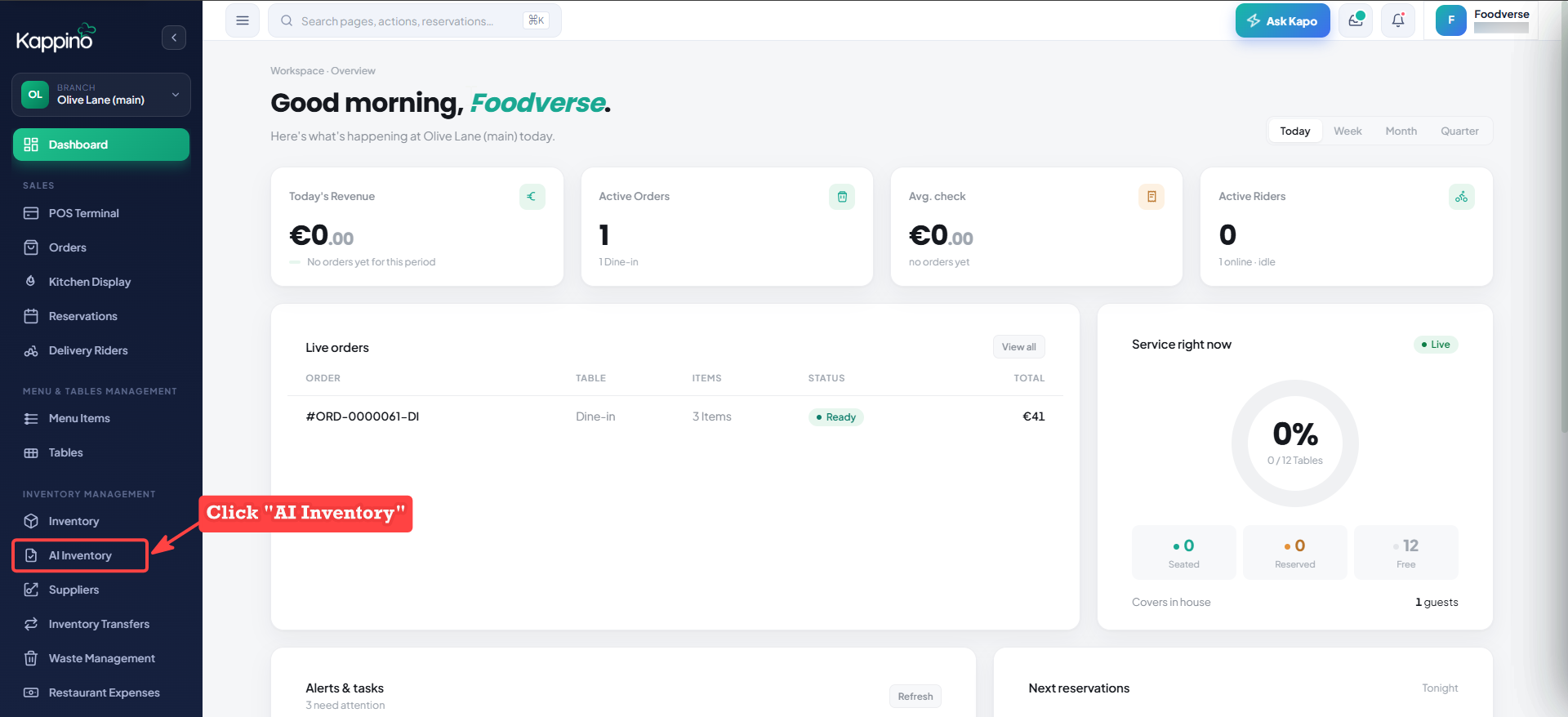This screenshot has height=717, width=1568.
Task: Expand the Olive Lane branch selector
Action: point(101,95)
